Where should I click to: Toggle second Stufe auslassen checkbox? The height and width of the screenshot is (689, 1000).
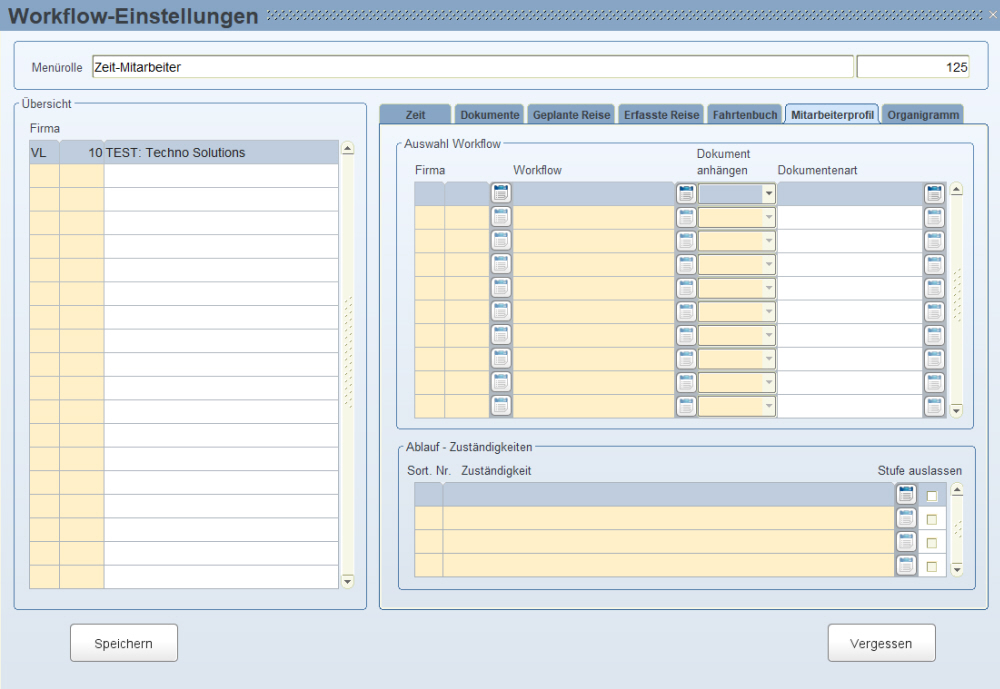pyautogui.click(x=932, y=520)
